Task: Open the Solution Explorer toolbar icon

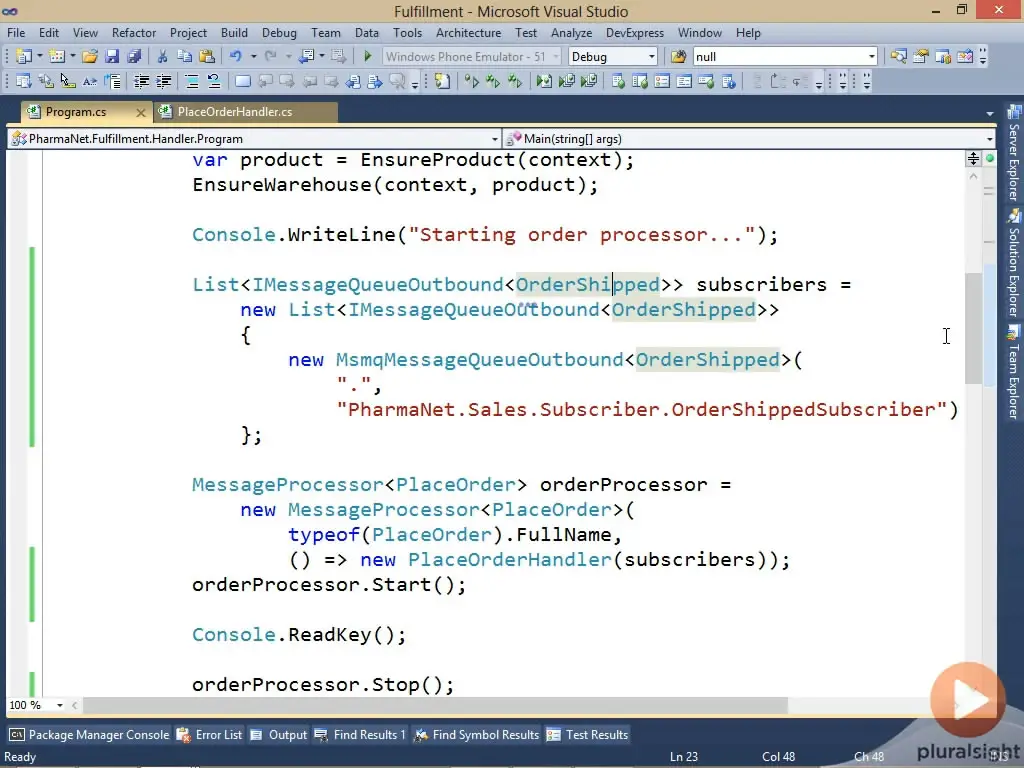Action: [x=899, y=57]
